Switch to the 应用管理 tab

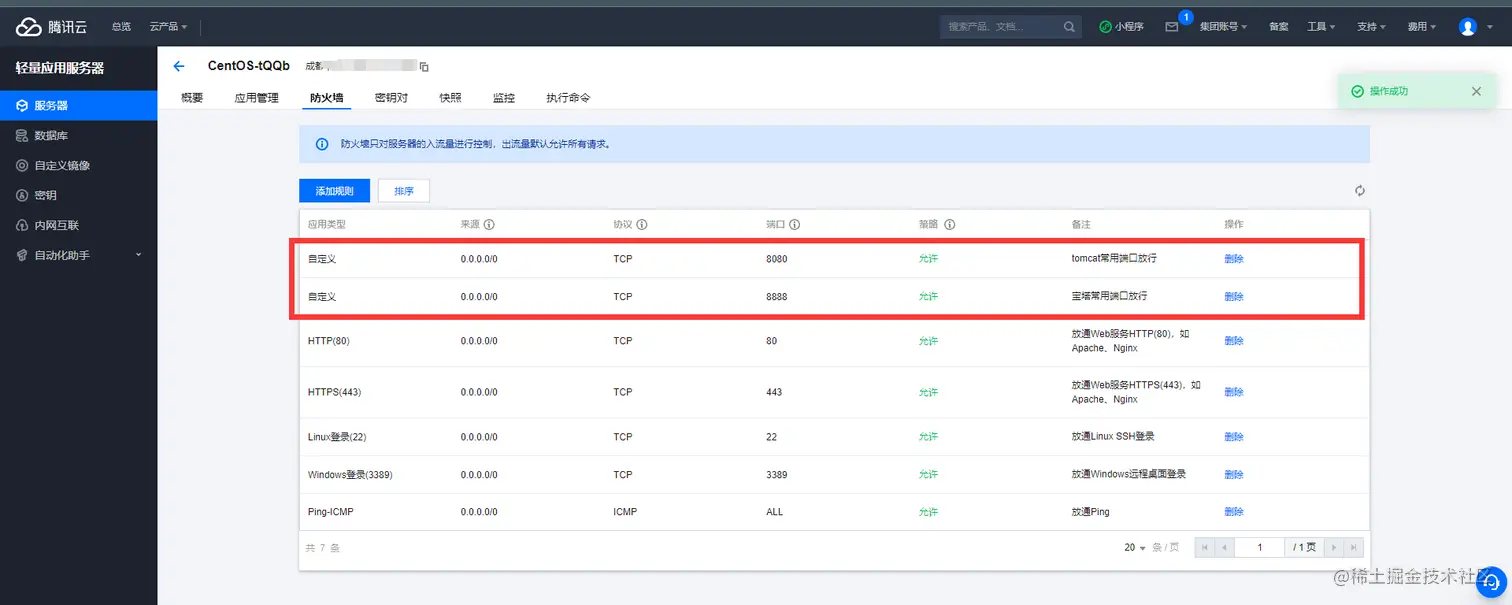256,98
